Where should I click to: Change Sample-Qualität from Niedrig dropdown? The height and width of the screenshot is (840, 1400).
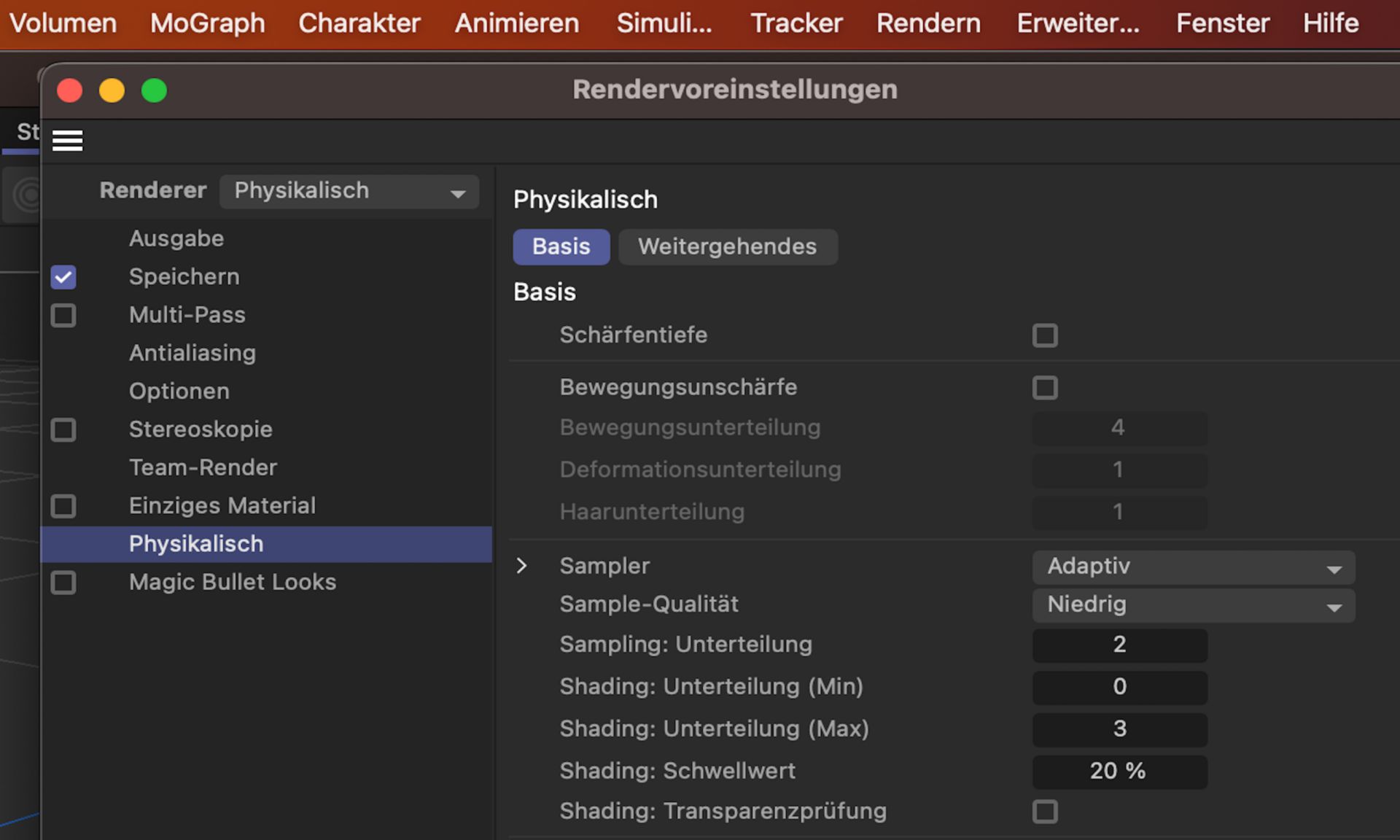coord(1193,604)
